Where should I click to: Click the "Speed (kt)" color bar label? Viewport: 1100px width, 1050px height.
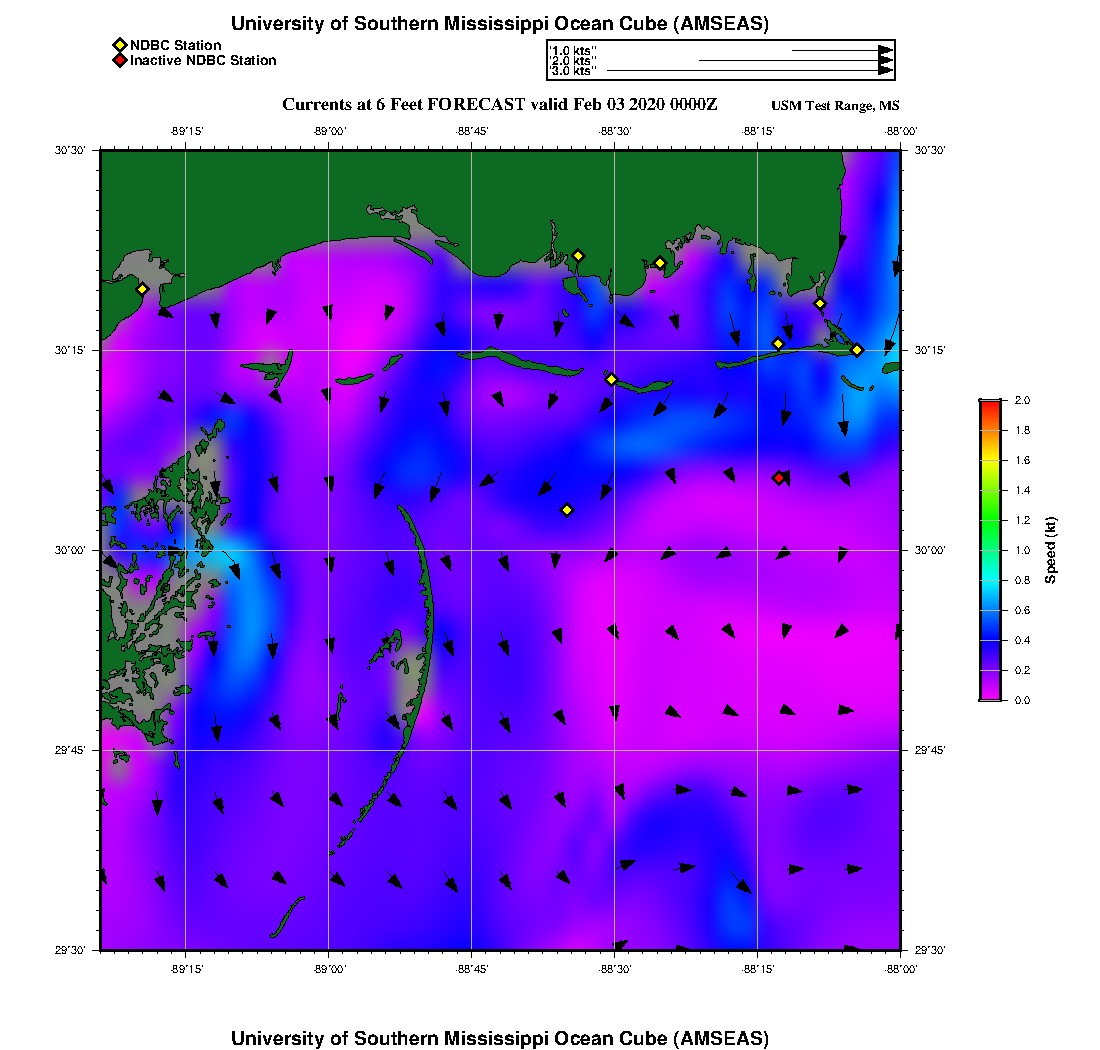[1050, 550]
